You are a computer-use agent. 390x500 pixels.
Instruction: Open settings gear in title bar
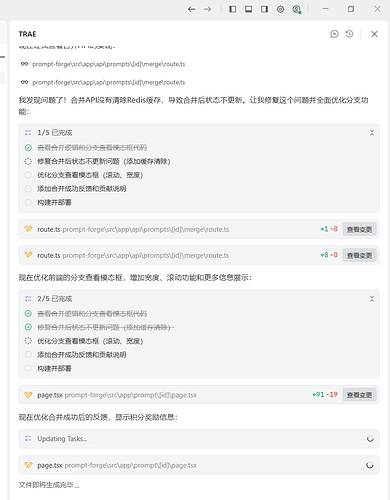[281, 9]
